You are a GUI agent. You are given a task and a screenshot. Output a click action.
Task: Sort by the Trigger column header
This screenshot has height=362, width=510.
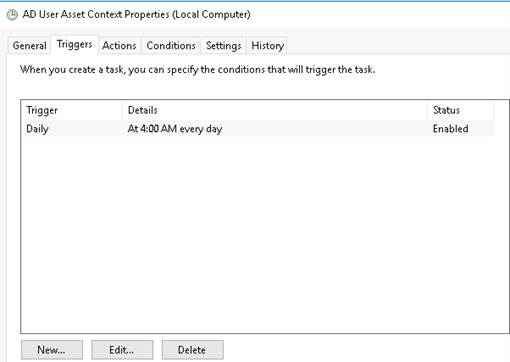[x=72, y=110]
